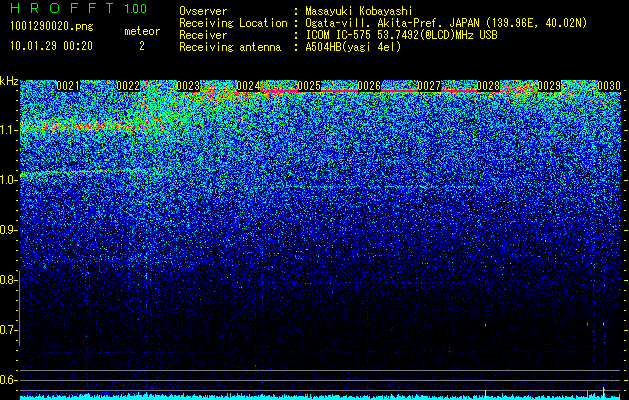Image resolution: width=629 pixels, height=400 pixels.
Task: Click the 0023 time marker
Action: point(188,86)
